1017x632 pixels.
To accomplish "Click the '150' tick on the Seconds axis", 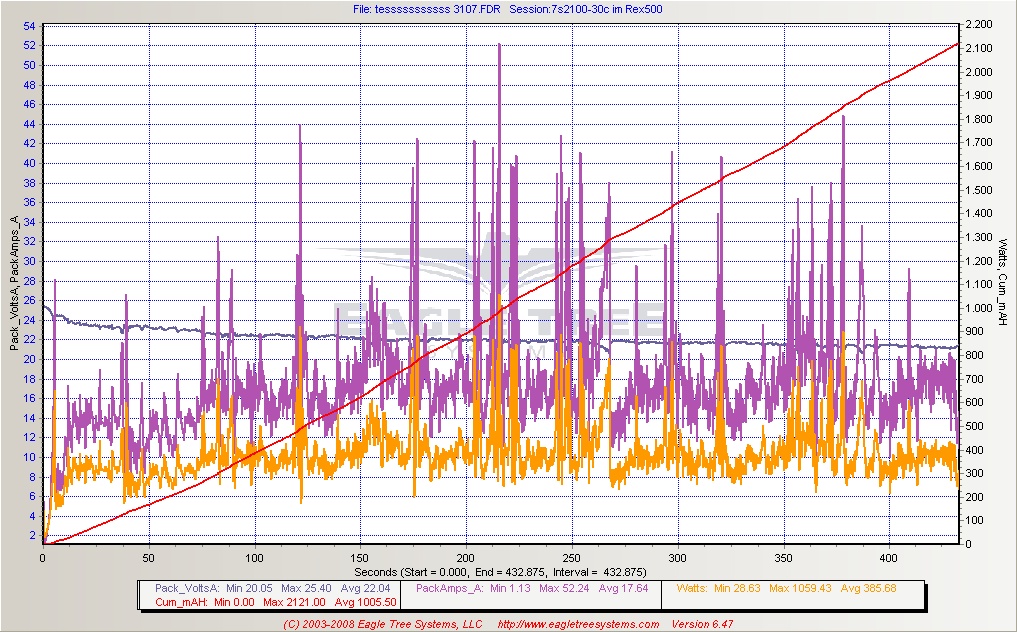I will click(361, 558).
